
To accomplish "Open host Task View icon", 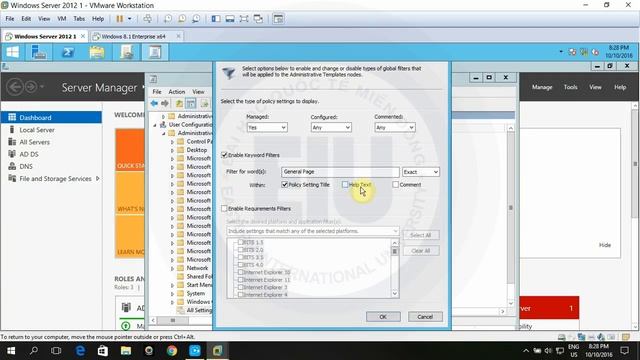I will 56,351.
